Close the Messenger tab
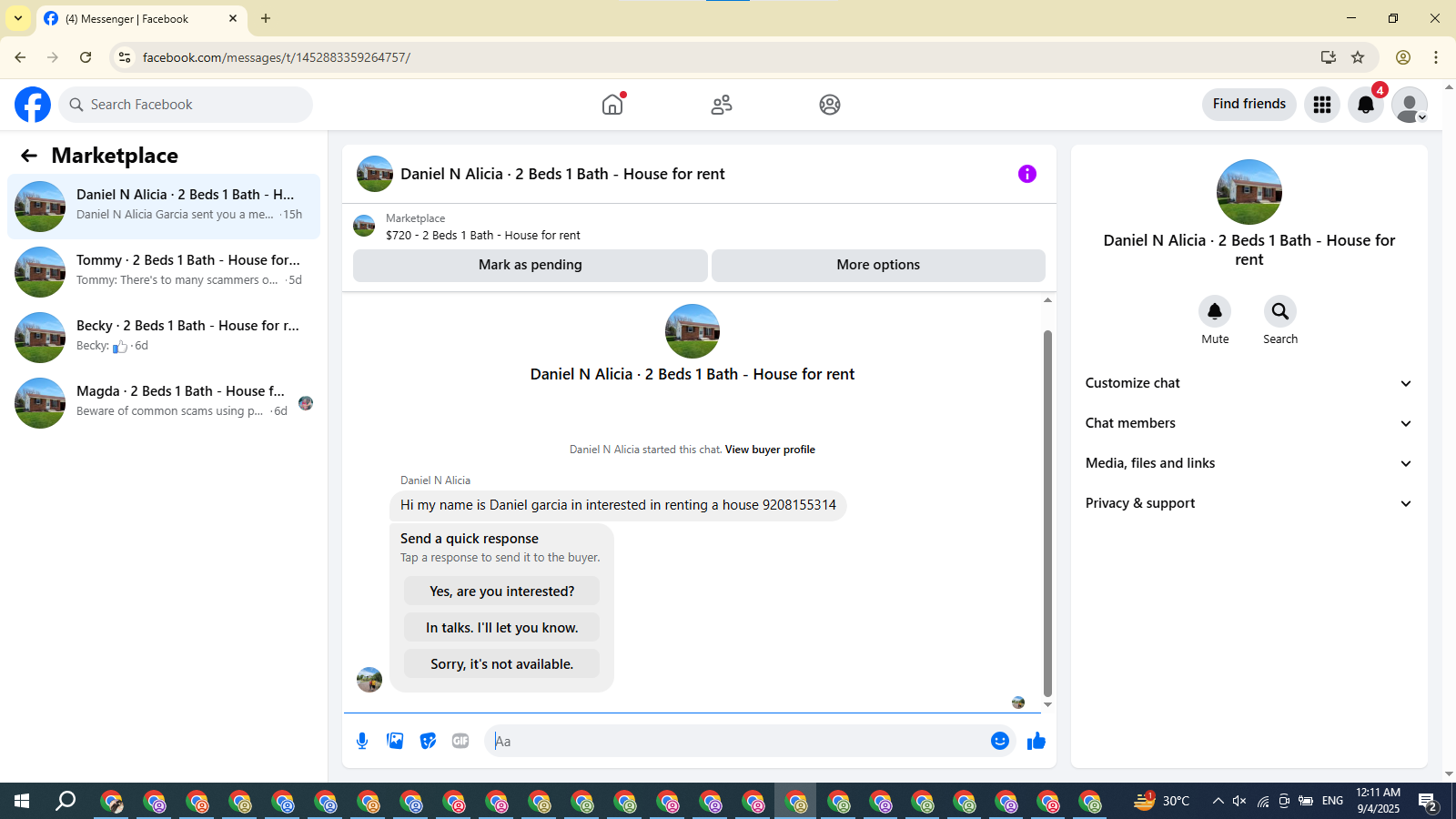 coord(233,18)
